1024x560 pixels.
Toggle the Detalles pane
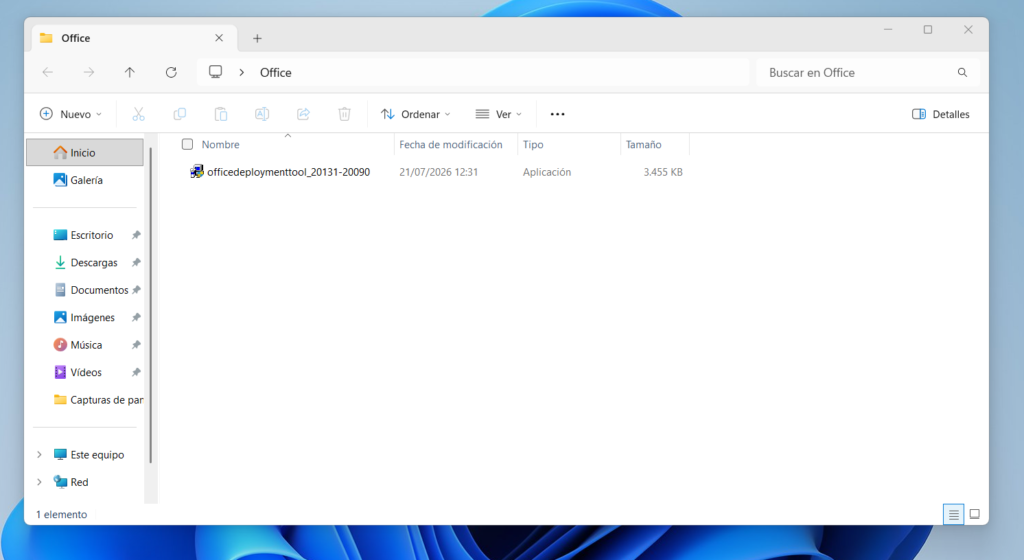tap(940, 114)
